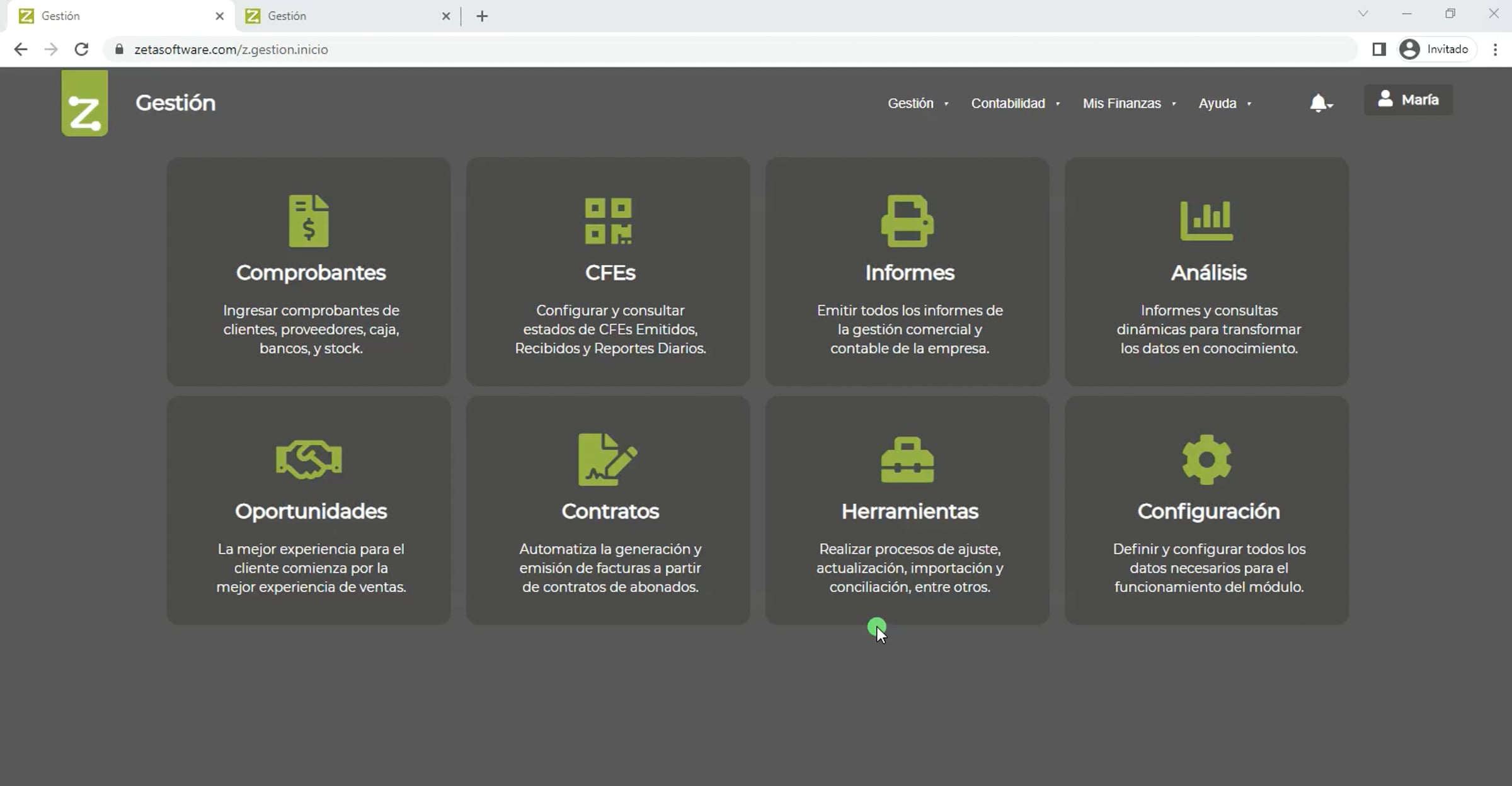The image size is (1512, 786).
Task: Open Chrome three-dot menu
Action: point(1495,49)
